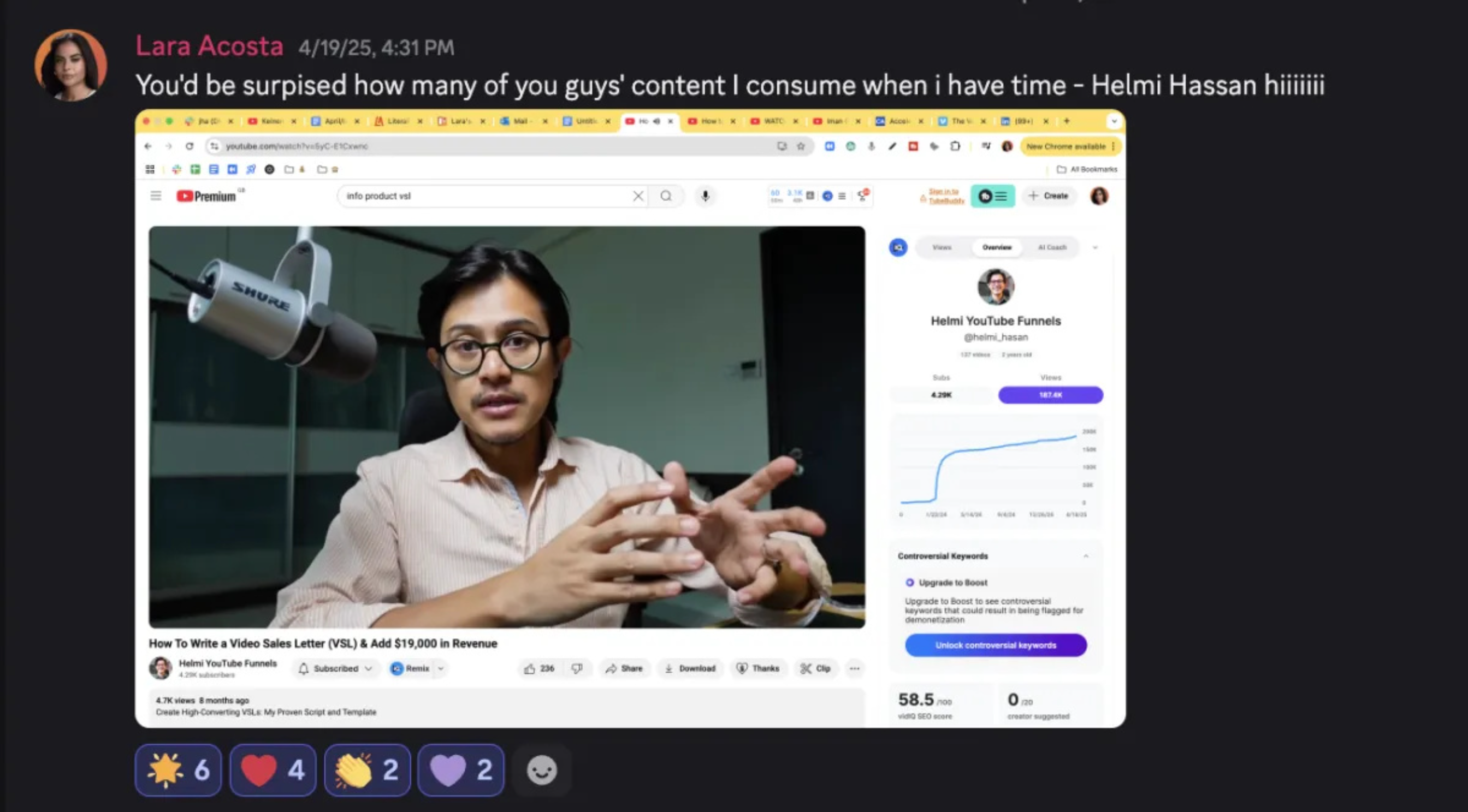Switch to the vidIQ Overview tab

tap(997, 247)
